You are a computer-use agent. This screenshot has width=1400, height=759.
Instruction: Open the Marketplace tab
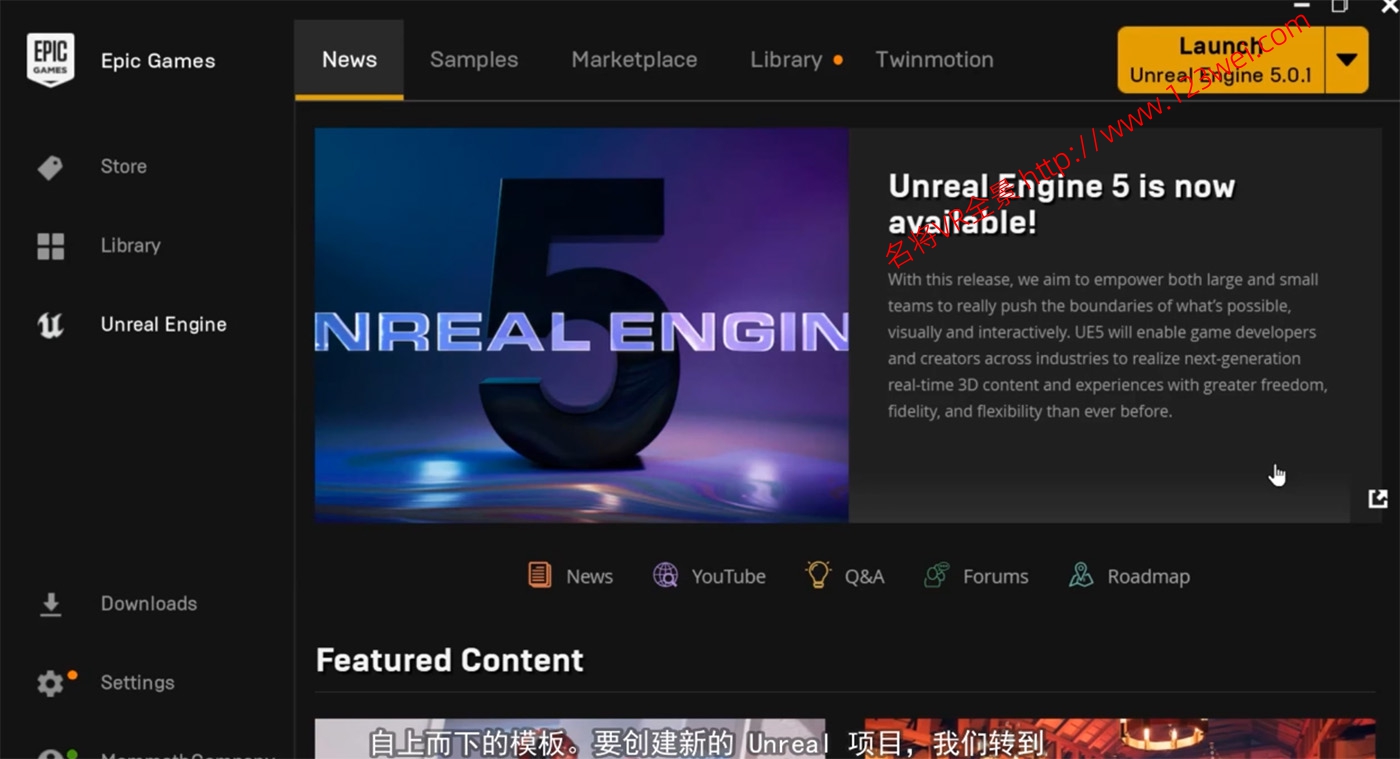pyautogui.click(x=634, y=60)
